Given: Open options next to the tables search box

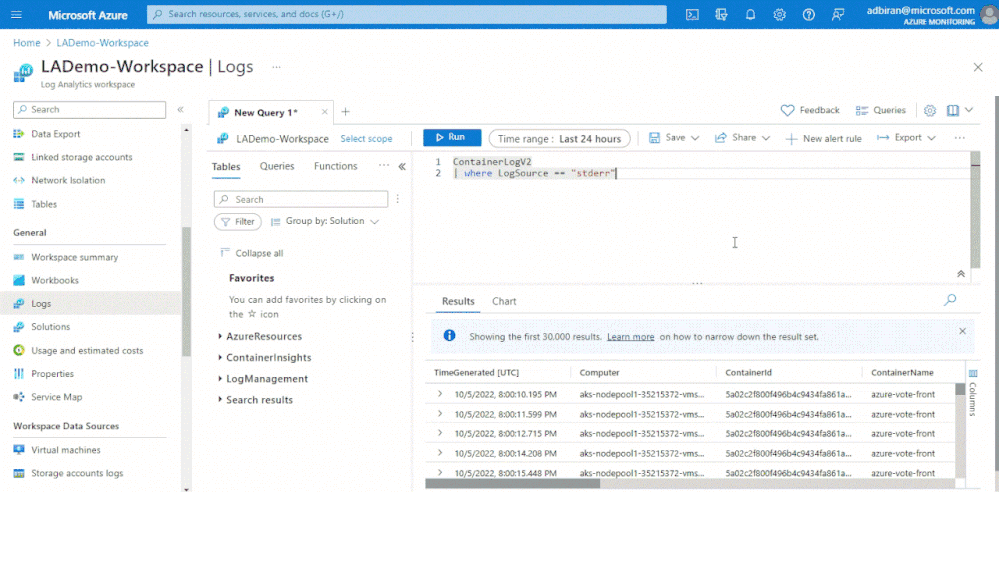Looking at the screenshot, I should (x=398, y=199).
